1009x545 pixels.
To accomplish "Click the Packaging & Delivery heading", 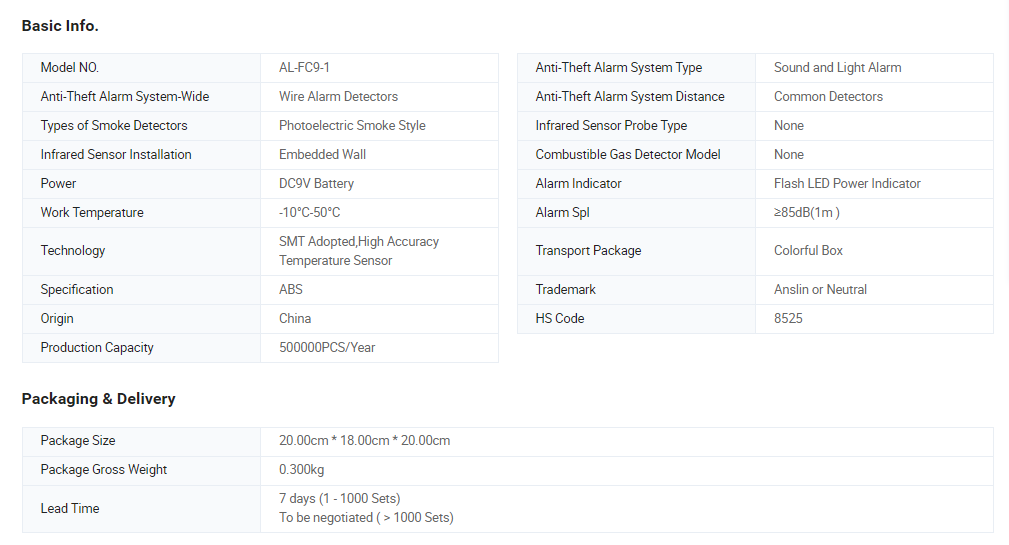I will [98, 399].
